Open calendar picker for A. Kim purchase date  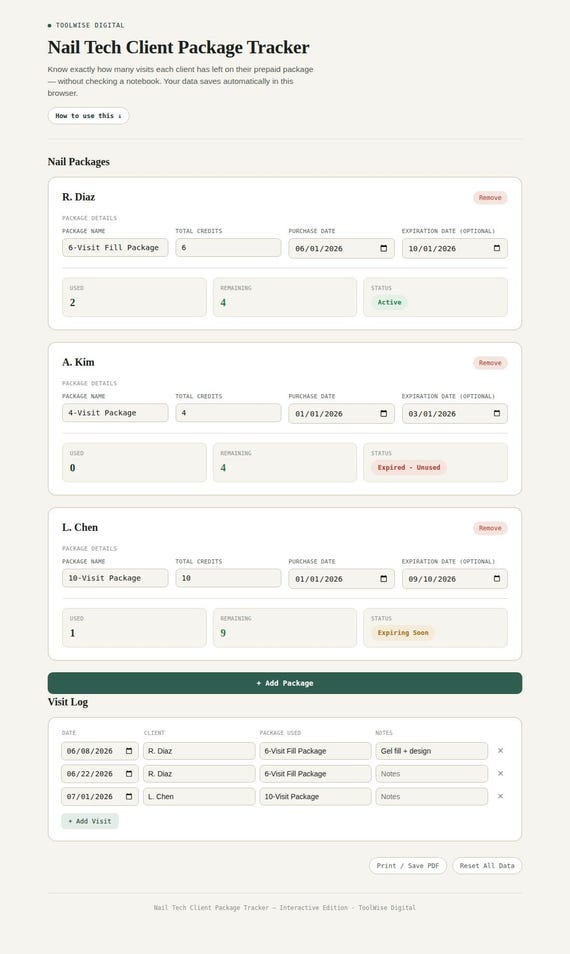coord(383,414)
